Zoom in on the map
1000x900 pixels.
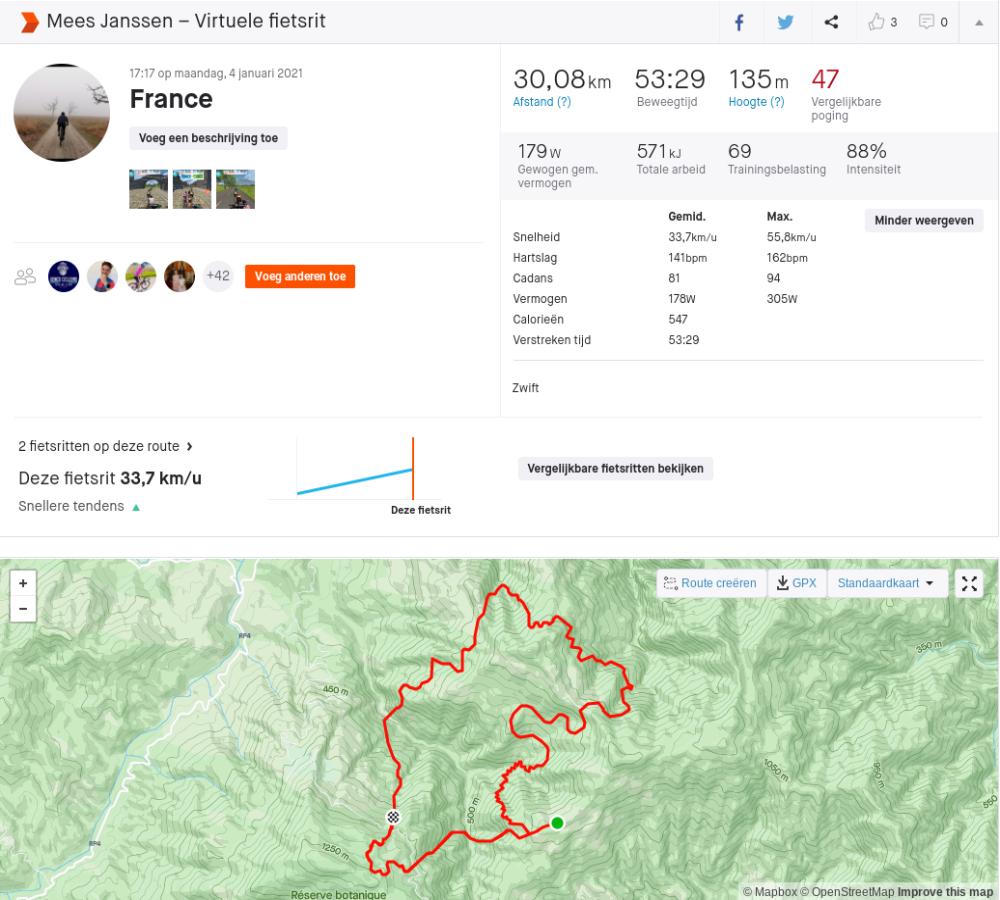tap(23, 582)
